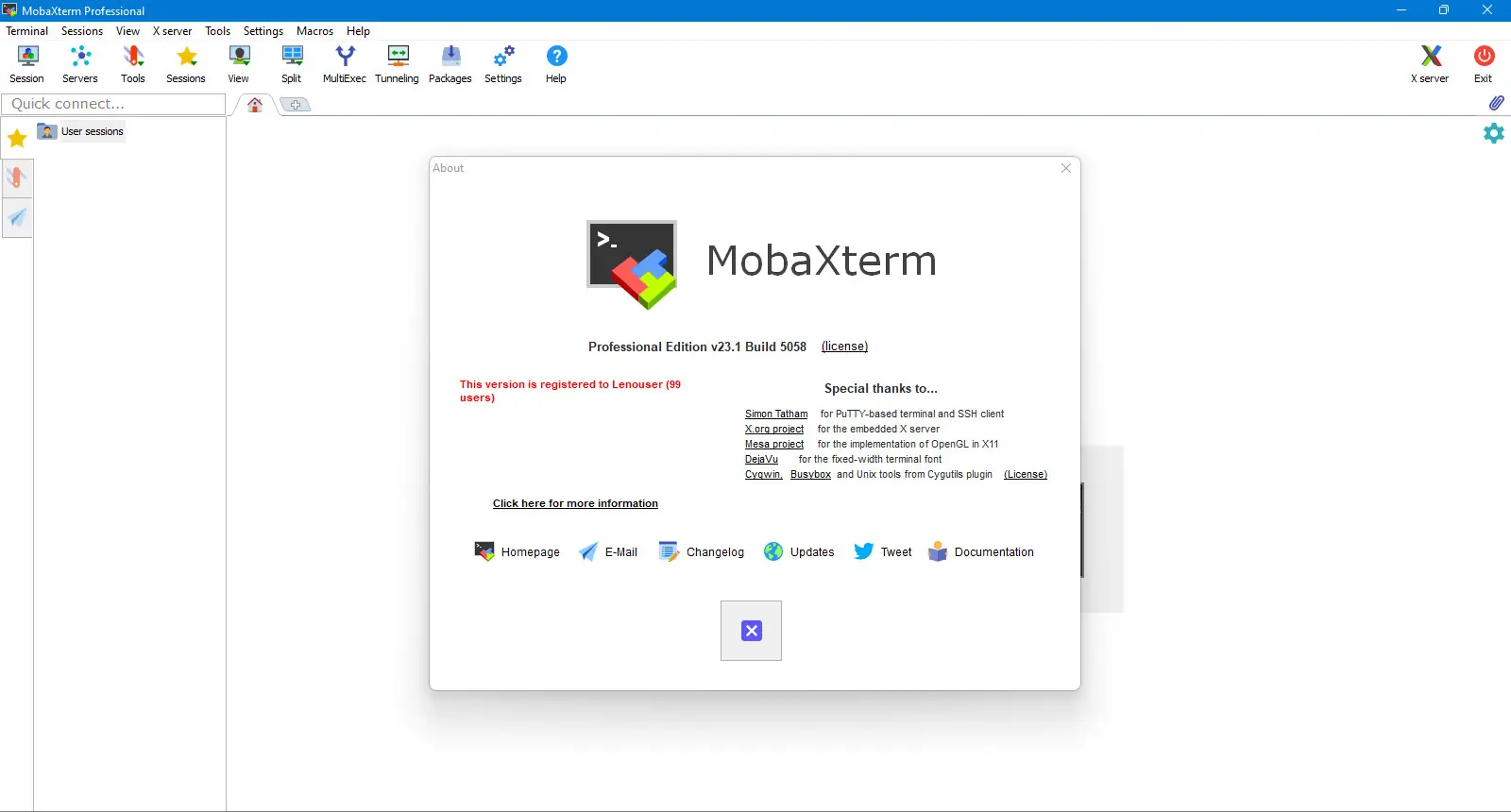This screenshot has width=1511, height=812.
Task: Click Professional Edition v23.1 Build 5058 text
Action: coord(697,347)
